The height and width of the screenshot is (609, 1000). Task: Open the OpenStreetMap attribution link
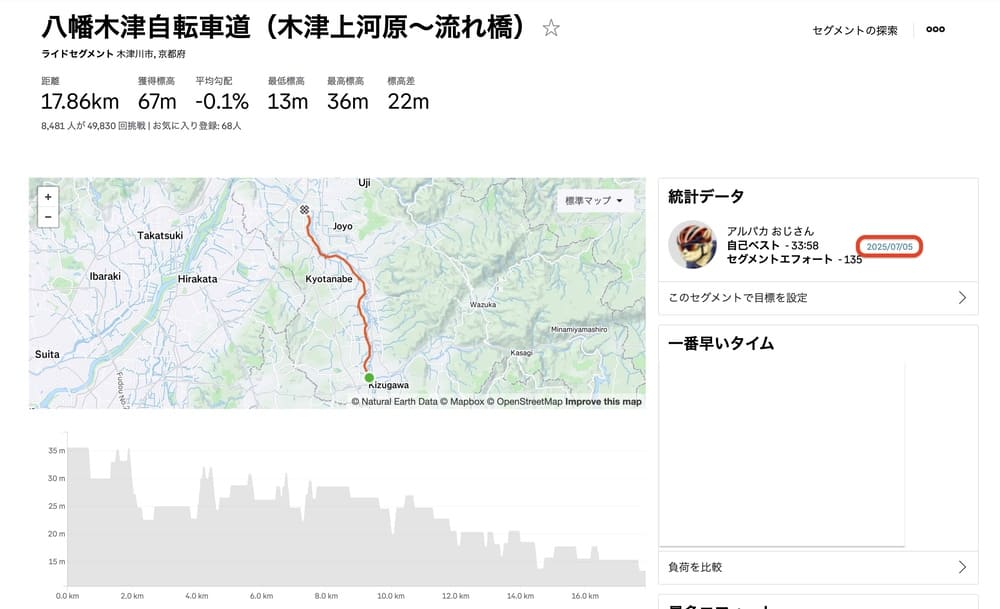click(x=526, y=402)
